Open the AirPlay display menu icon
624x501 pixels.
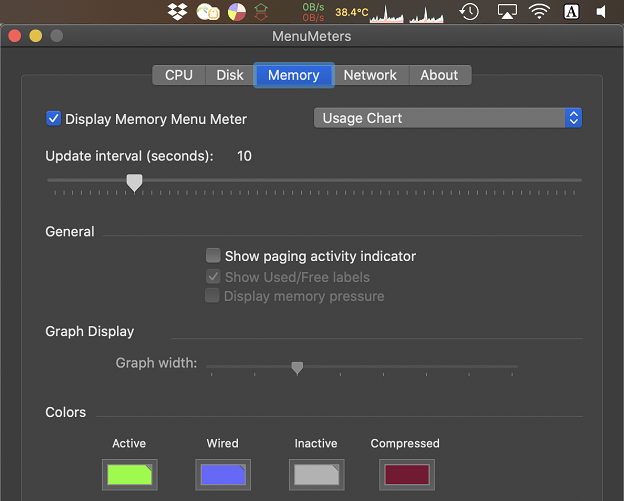pos(507,12)
